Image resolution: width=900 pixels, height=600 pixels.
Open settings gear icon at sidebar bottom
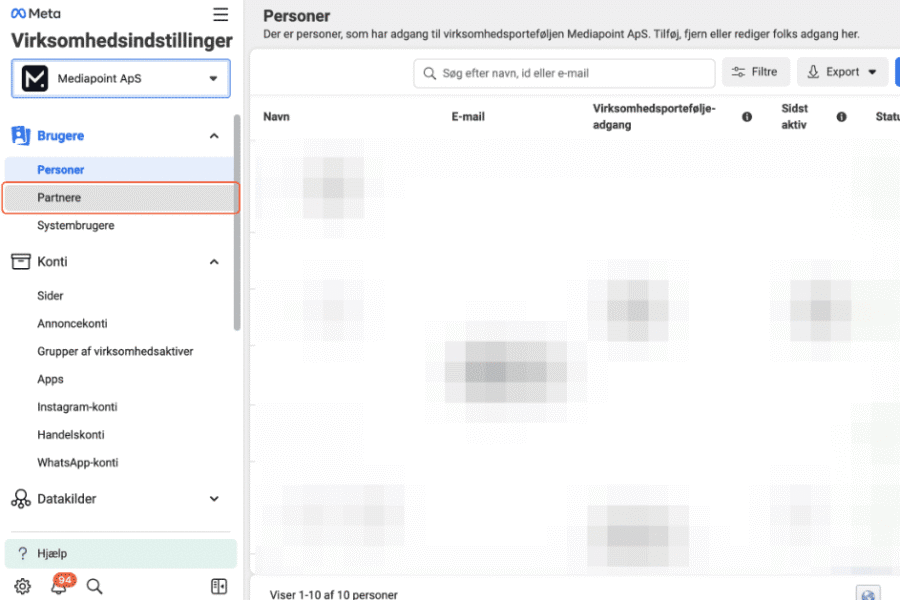[x=22, y=586]
